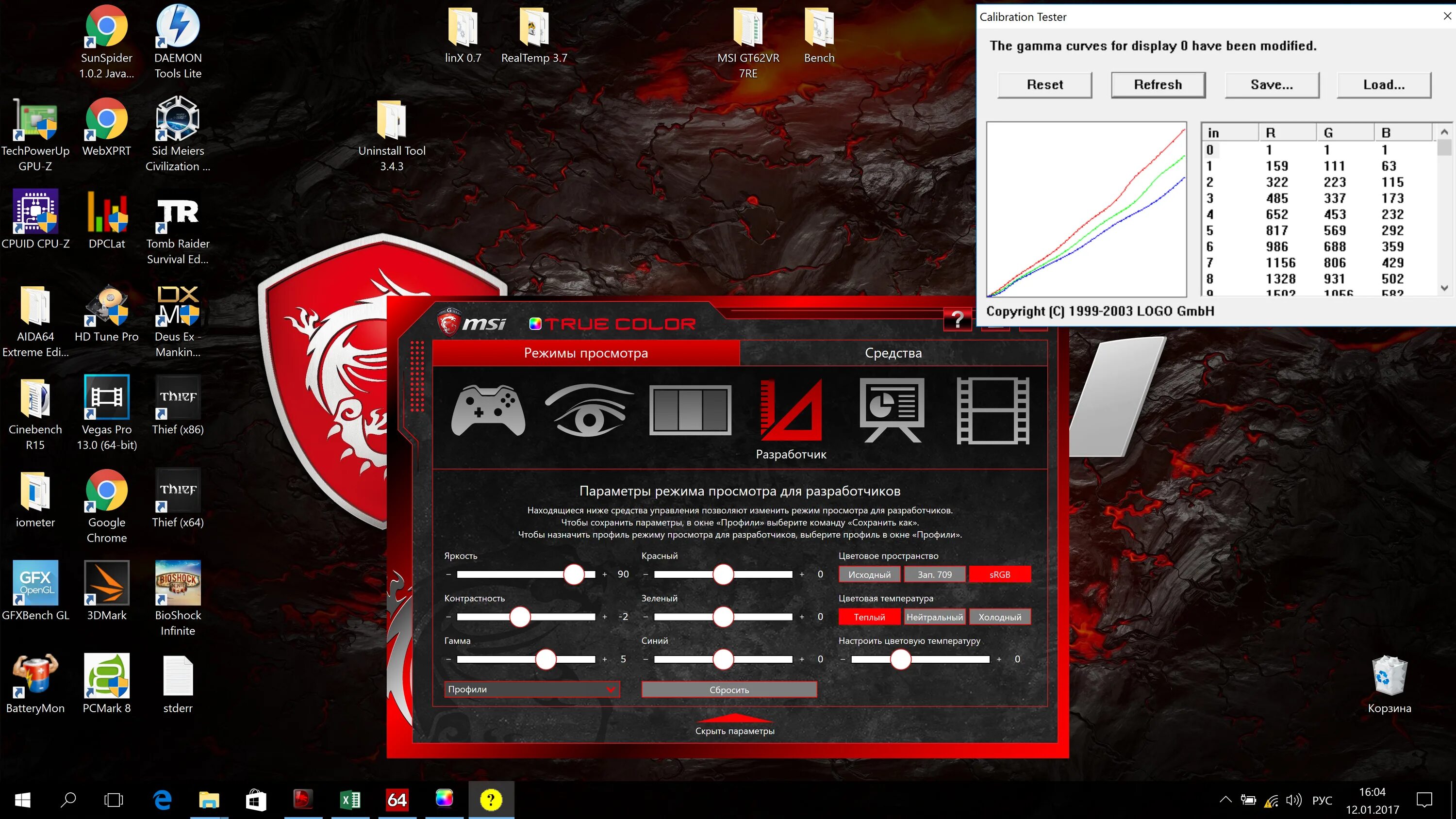Open True Color taskbar icon
The height and width of the screenshot is (819, 1456).
[444, 799]
